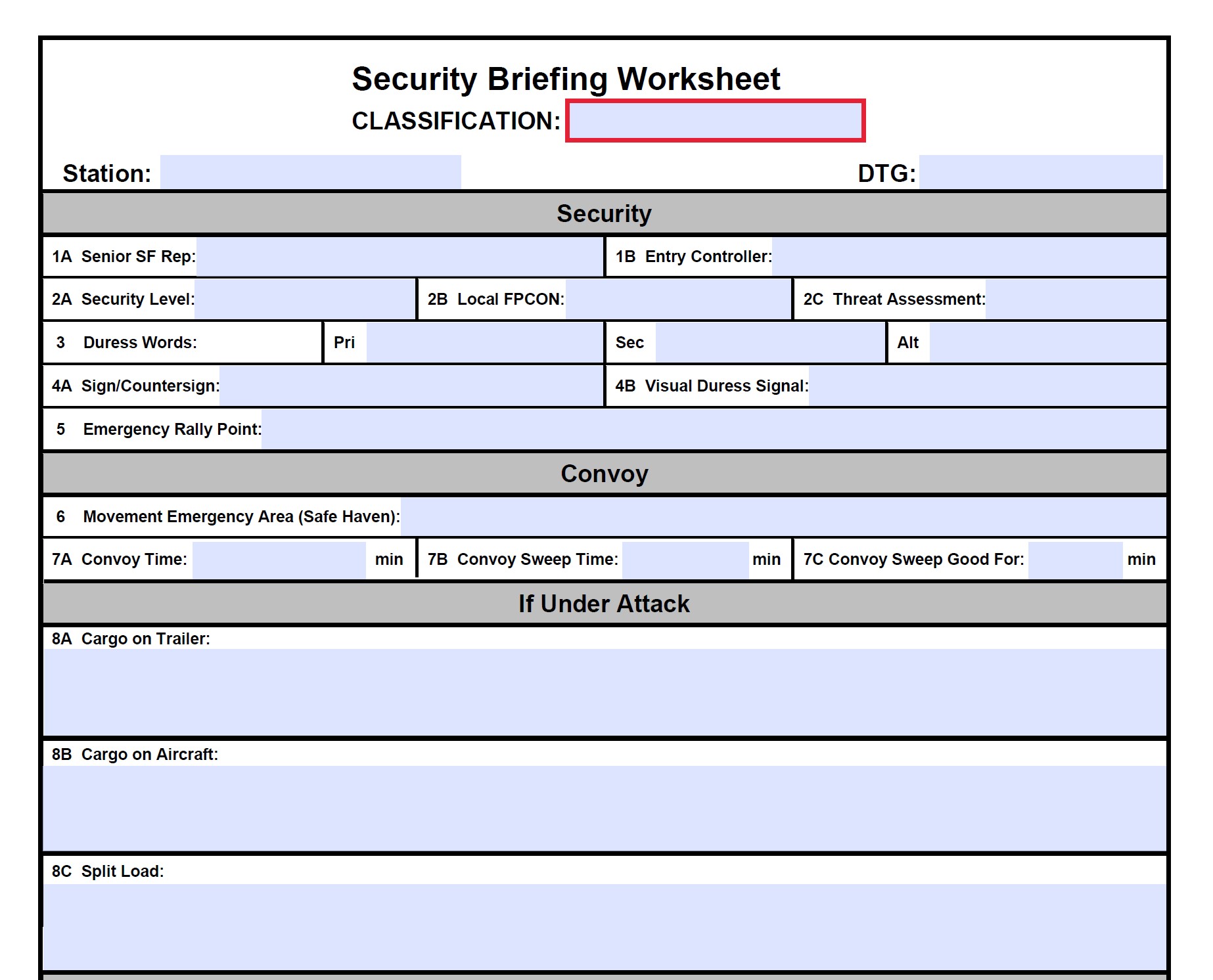
Task: Select the Emergency Rally Point field
Action: point(714,430)
